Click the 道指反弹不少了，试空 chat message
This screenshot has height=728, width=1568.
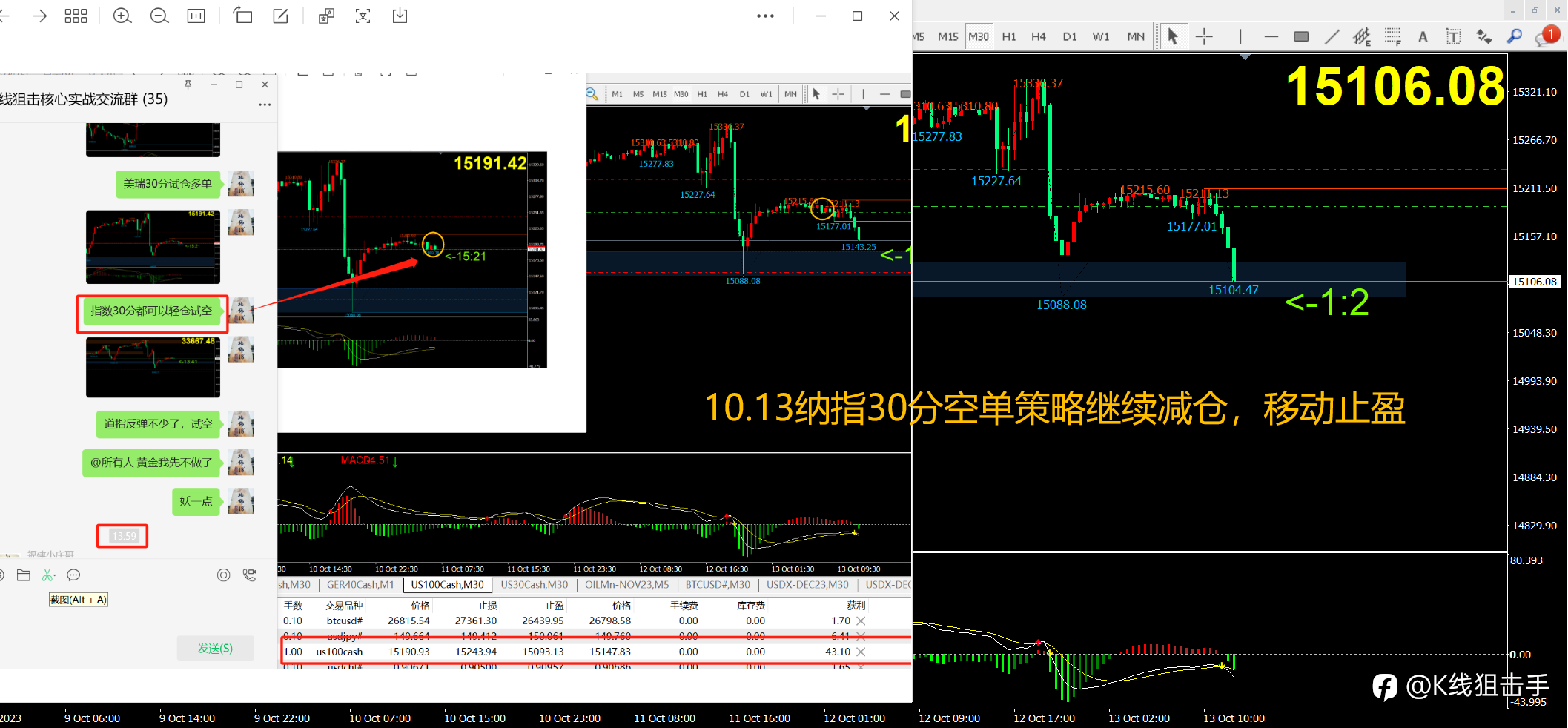pos(158,424)
